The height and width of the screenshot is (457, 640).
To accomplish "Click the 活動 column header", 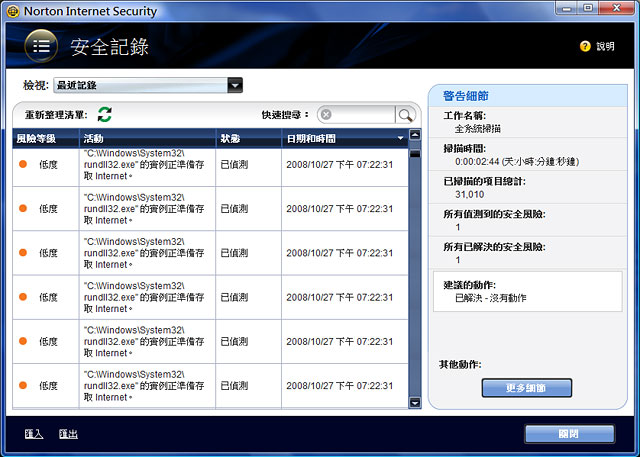I will [x=147, y=139].
